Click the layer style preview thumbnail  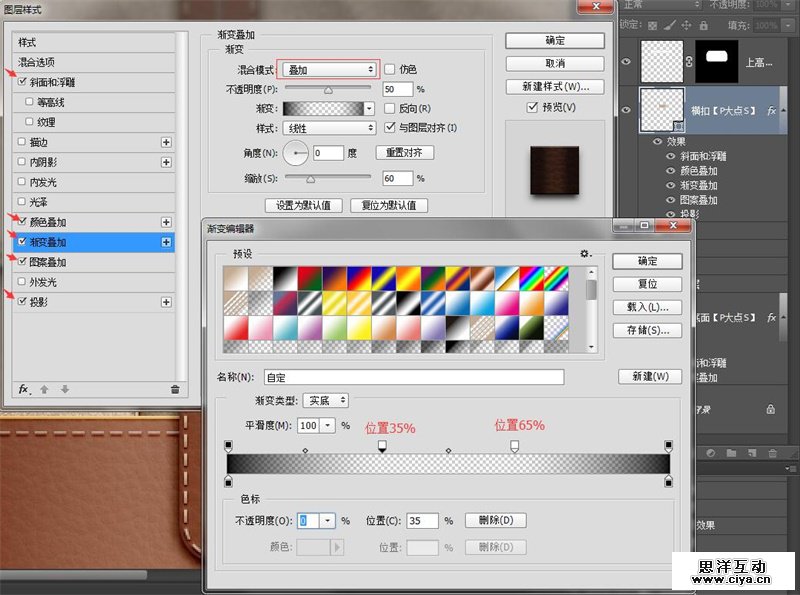click(x=556, y=171)
